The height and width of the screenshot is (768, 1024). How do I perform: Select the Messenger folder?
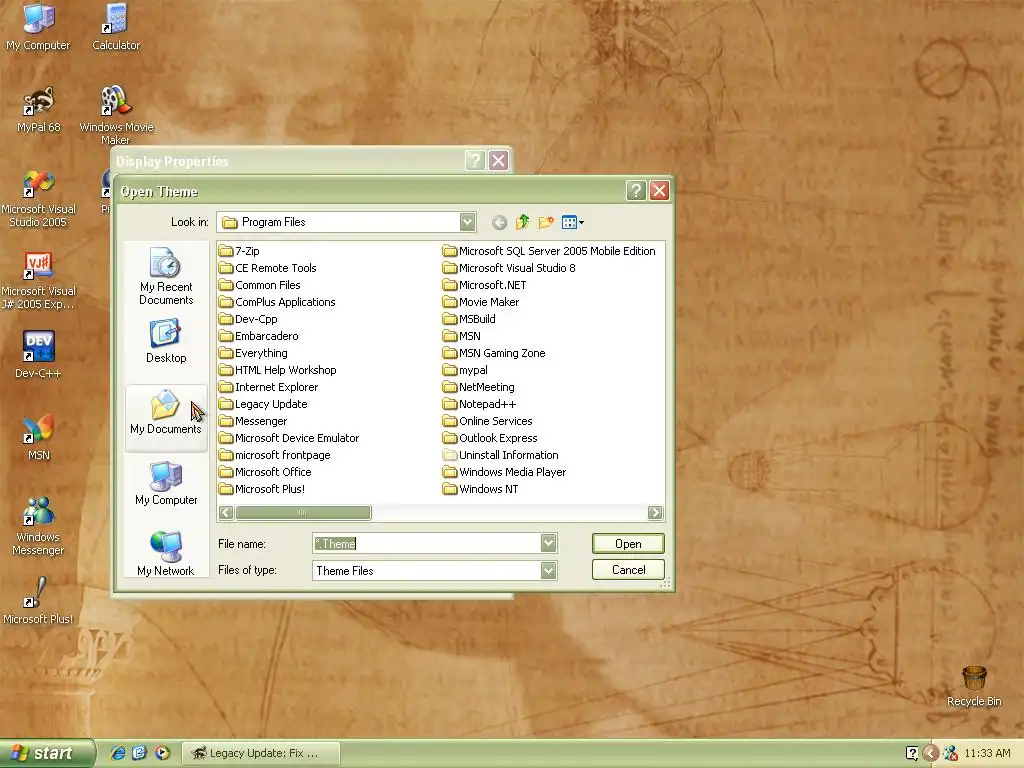(253, 421)
